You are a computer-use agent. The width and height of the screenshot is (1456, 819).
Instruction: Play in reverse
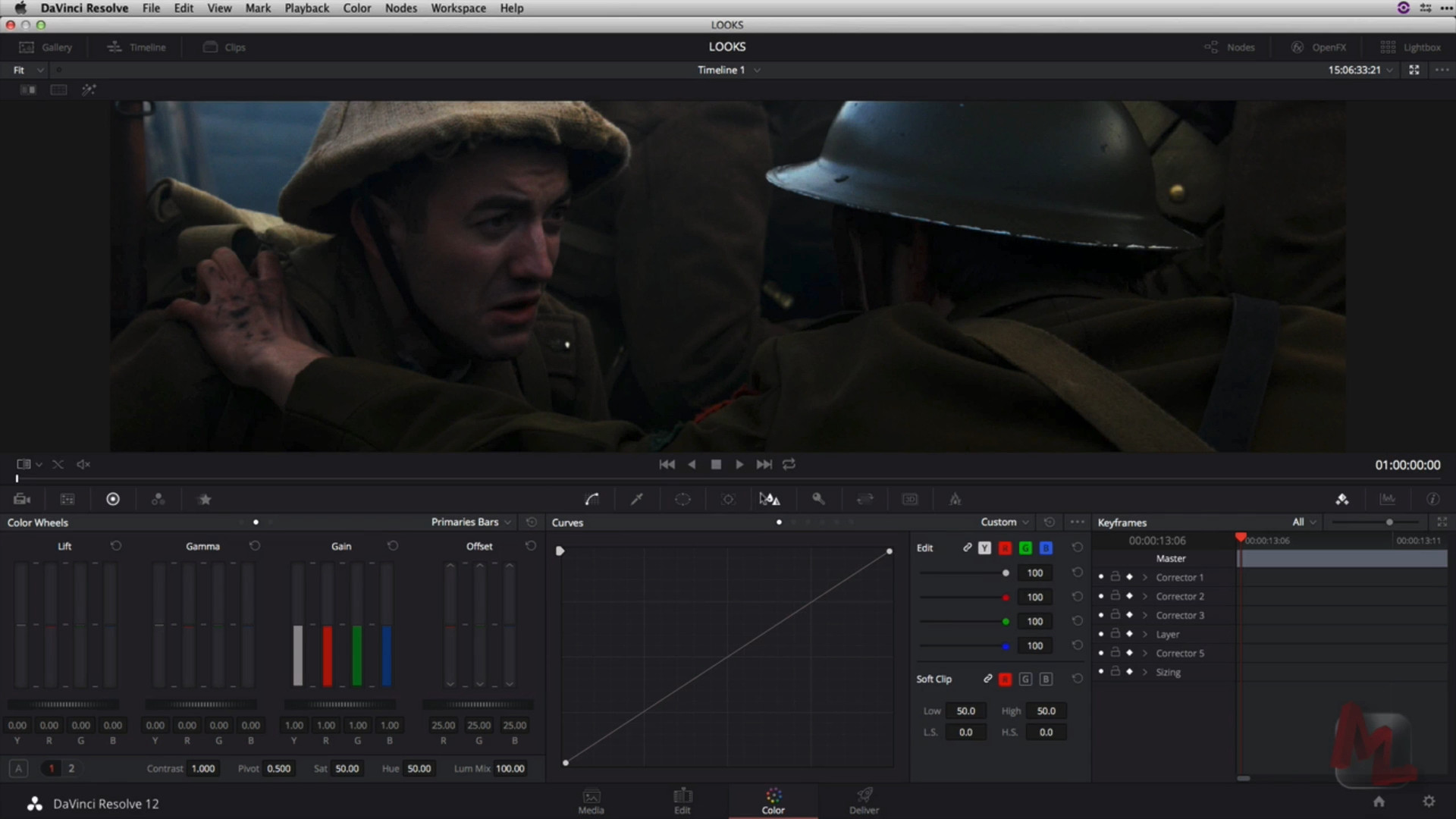pos(692,464)
